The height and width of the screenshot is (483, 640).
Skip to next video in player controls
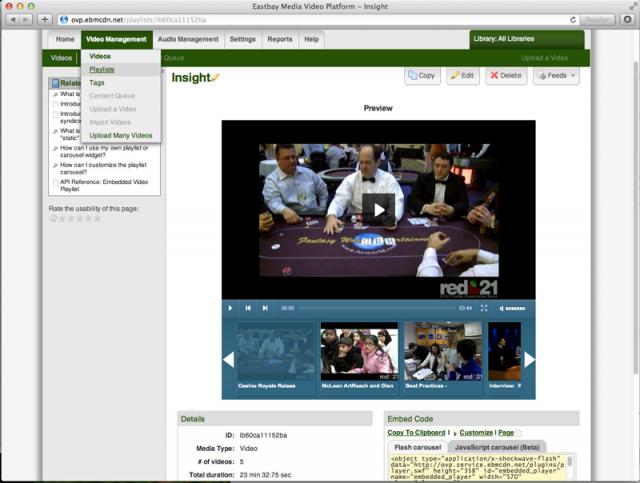tap(265, 308)
